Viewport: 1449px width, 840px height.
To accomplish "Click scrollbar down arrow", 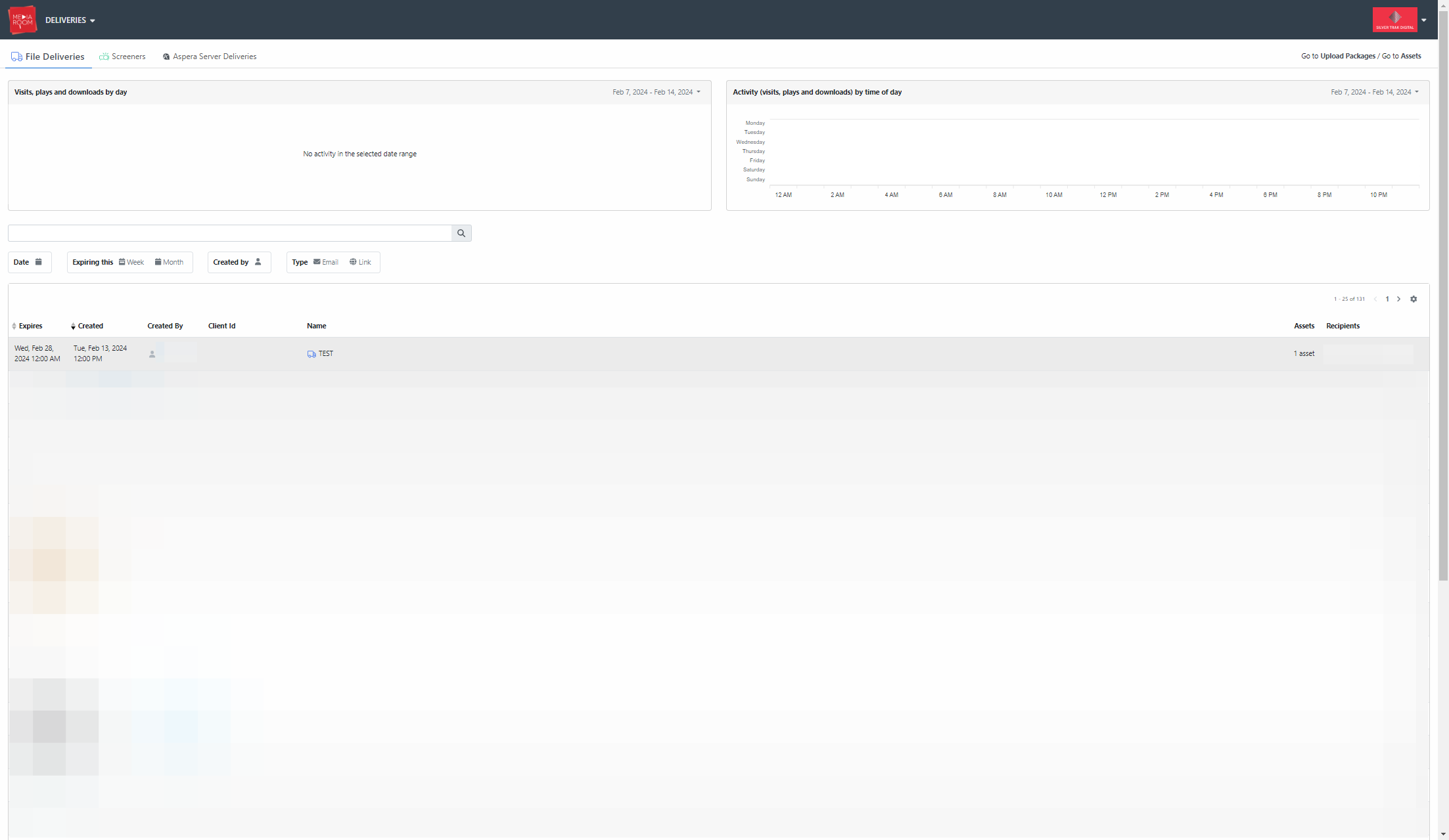I will [x=1443, y=834].
